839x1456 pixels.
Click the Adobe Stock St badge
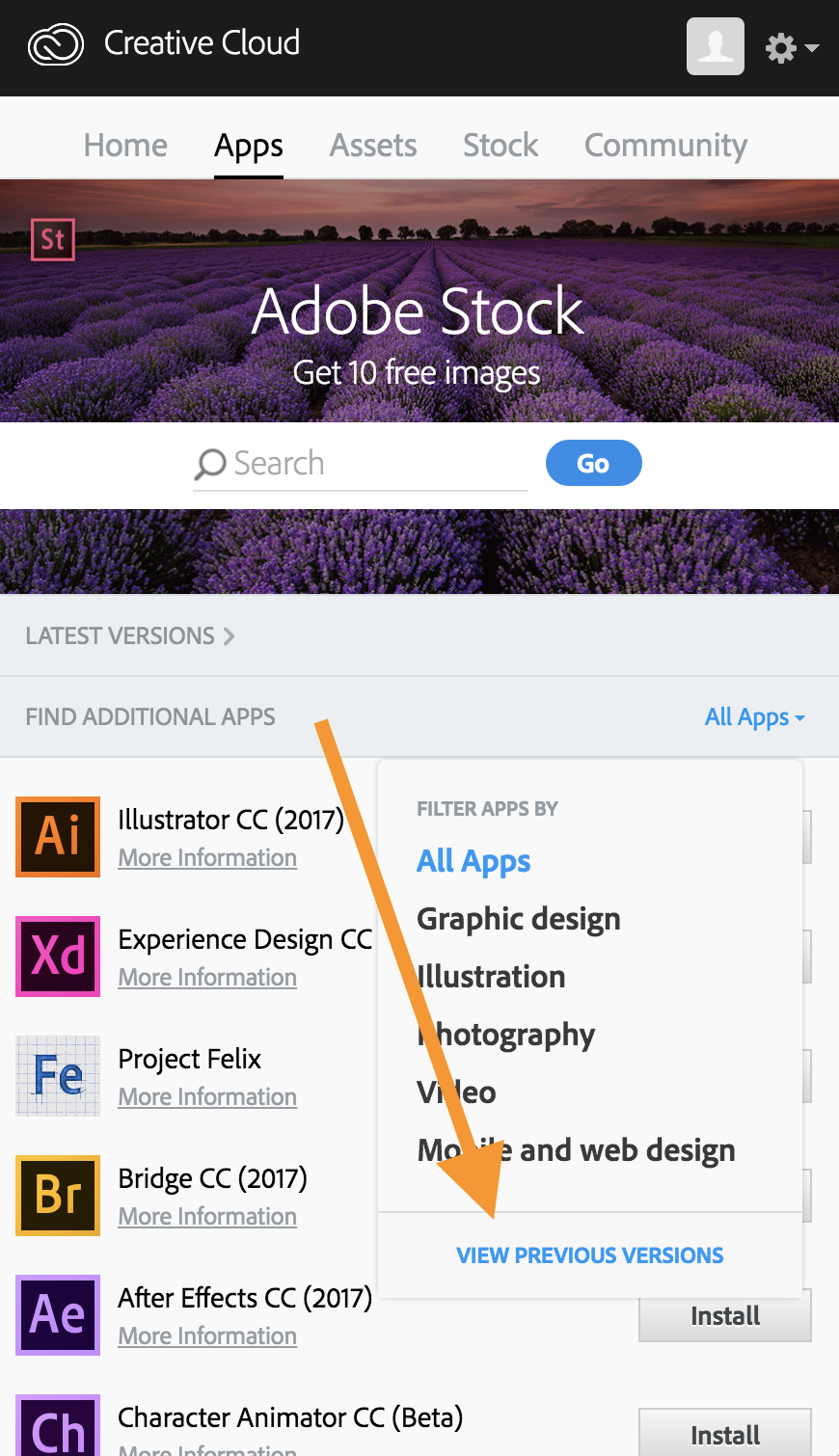point(52,239)
